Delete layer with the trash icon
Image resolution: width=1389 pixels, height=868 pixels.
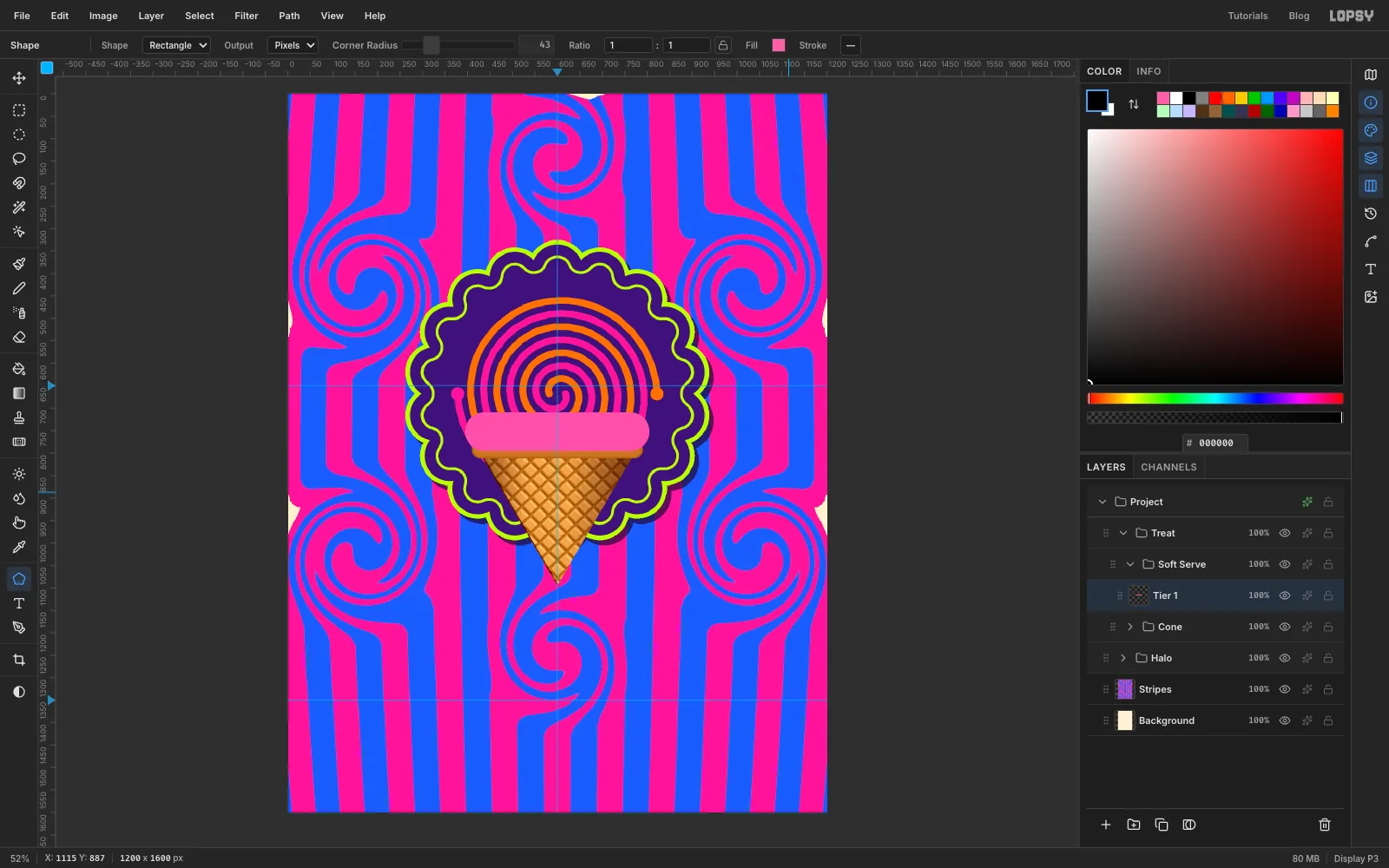1325,825
